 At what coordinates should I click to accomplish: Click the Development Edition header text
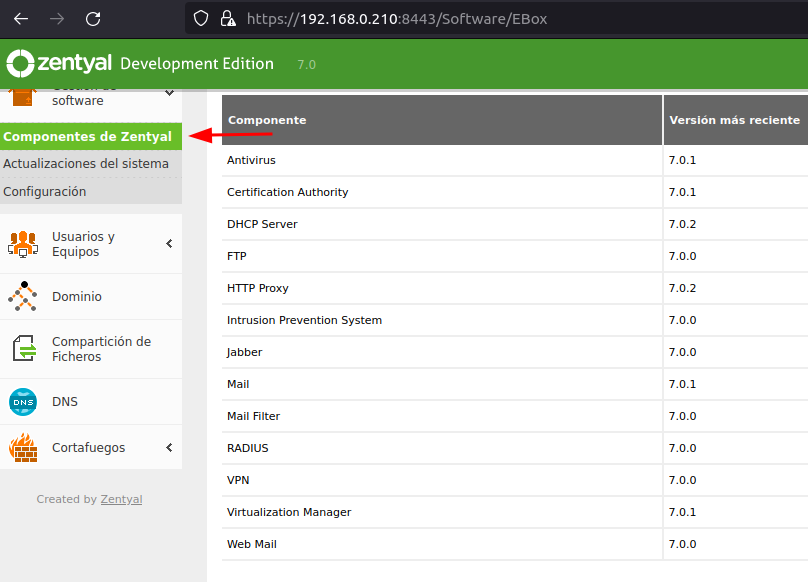(197, 64)
